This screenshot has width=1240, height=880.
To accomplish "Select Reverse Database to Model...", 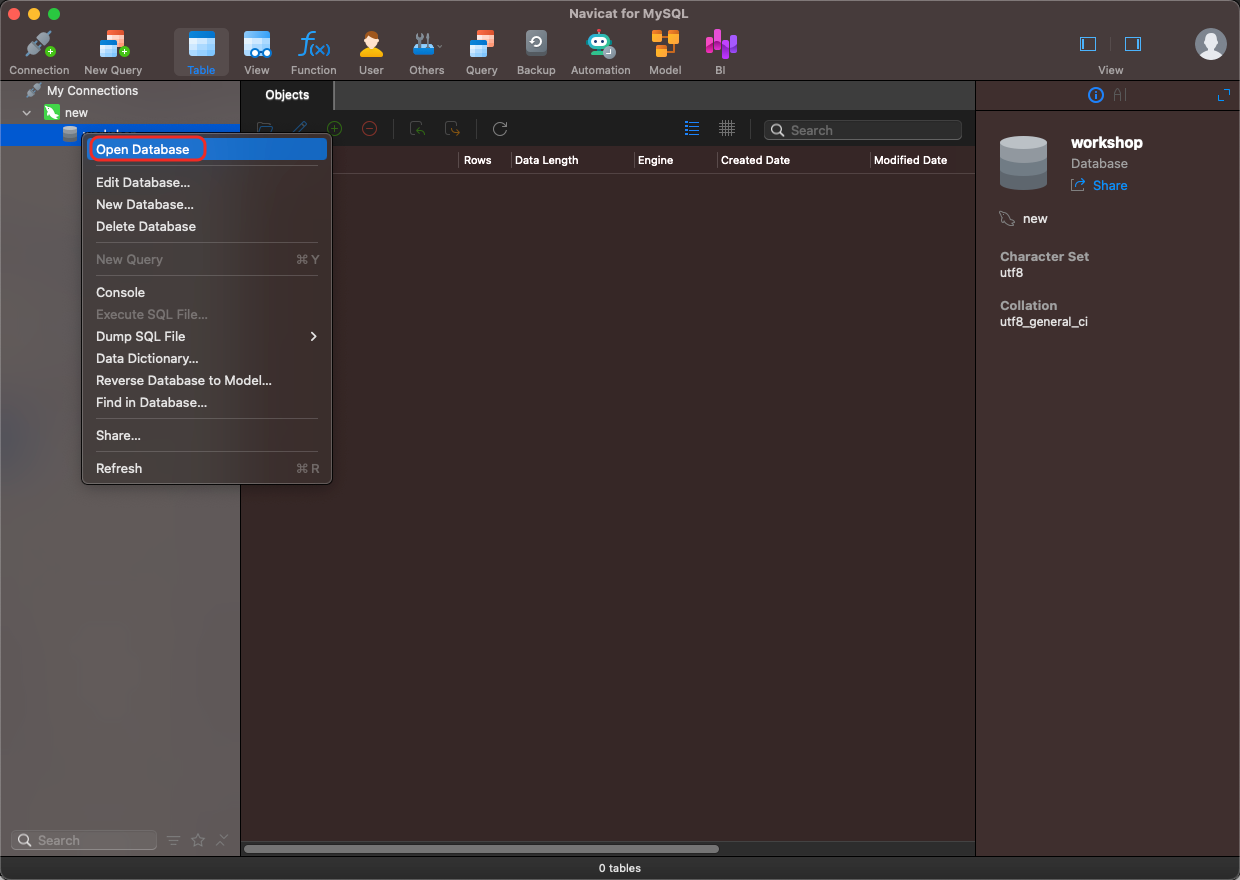I will click(206, 380).
